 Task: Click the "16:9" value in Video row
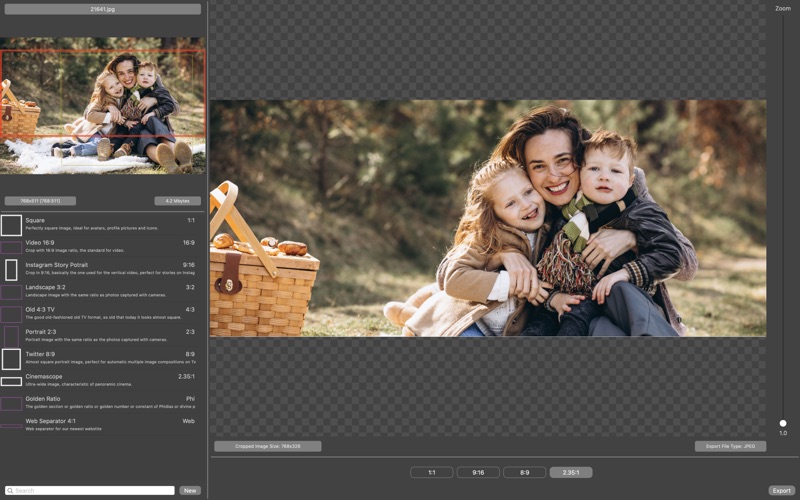[x=189, y=242]
